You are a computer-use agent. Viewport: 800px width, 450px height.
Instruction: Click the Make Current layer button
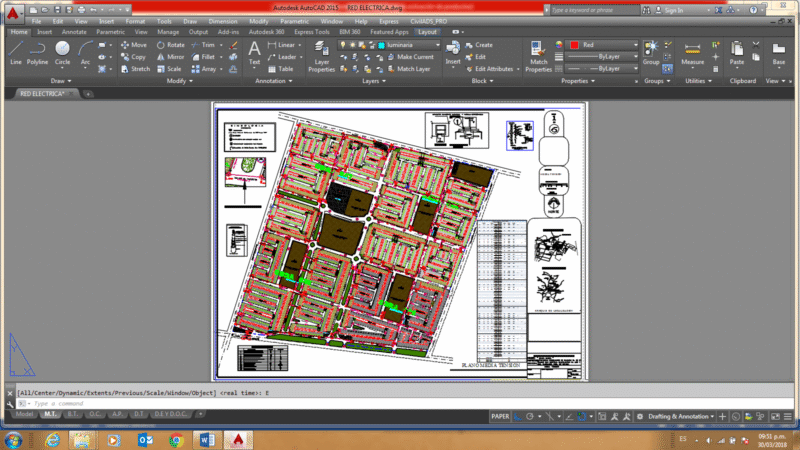click(410, 57)
